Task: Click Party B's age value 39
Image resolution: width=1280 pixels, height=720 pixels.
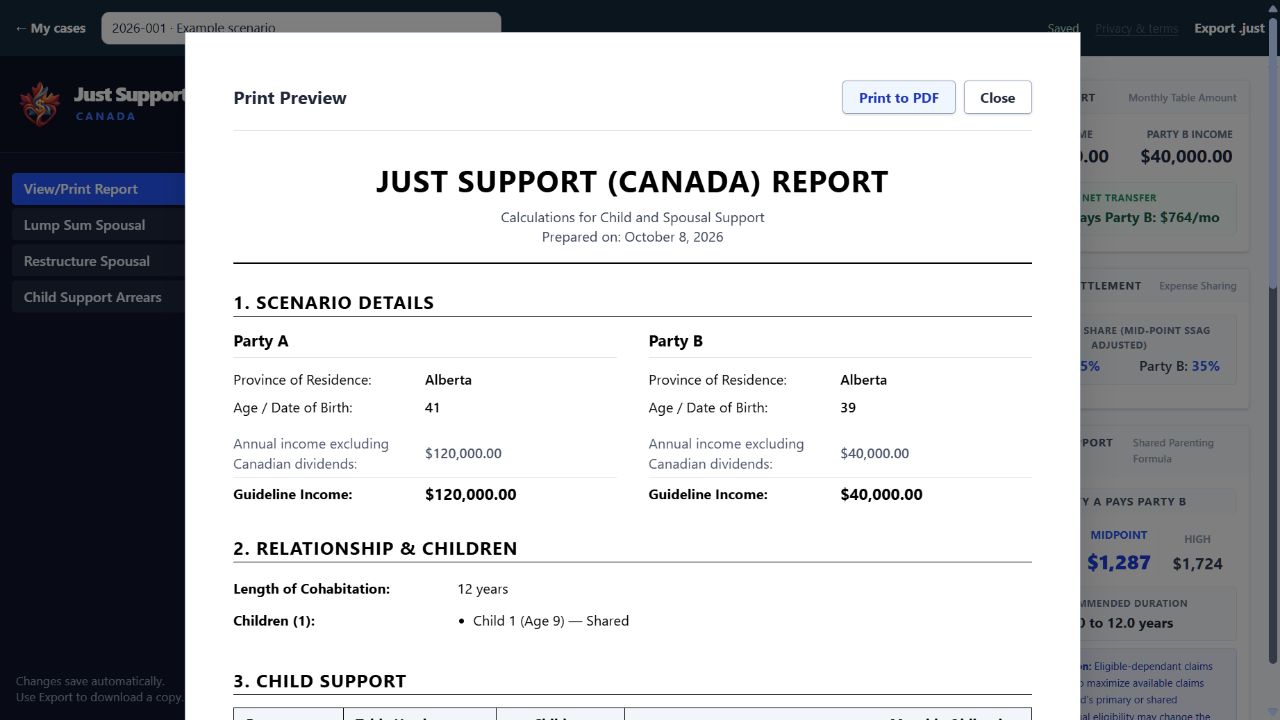Action: click(848, 408)
